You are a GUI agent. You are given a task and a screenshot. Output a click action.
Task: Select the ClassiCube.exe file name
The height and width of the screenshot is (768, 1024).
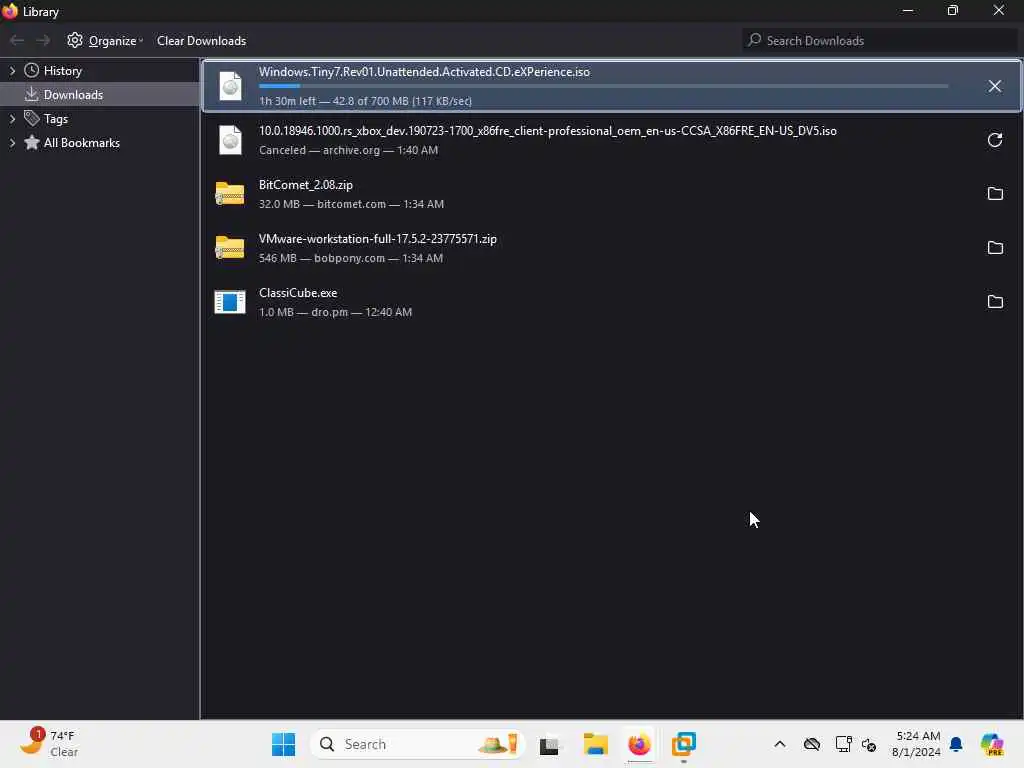298,293
